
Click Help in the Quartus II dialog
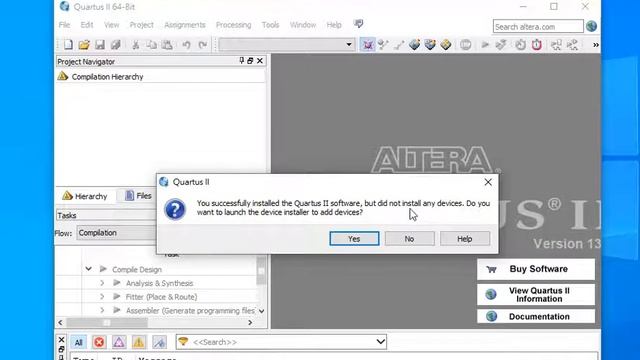tap(465, 239)
